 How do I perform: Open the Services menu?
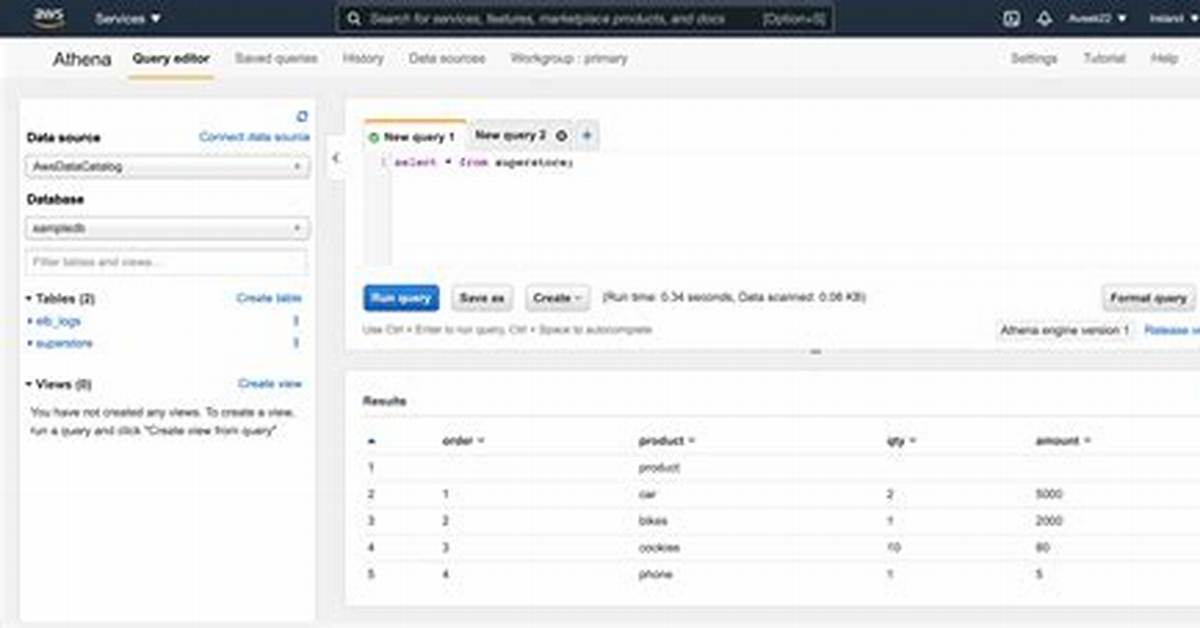tap(127, 19)
